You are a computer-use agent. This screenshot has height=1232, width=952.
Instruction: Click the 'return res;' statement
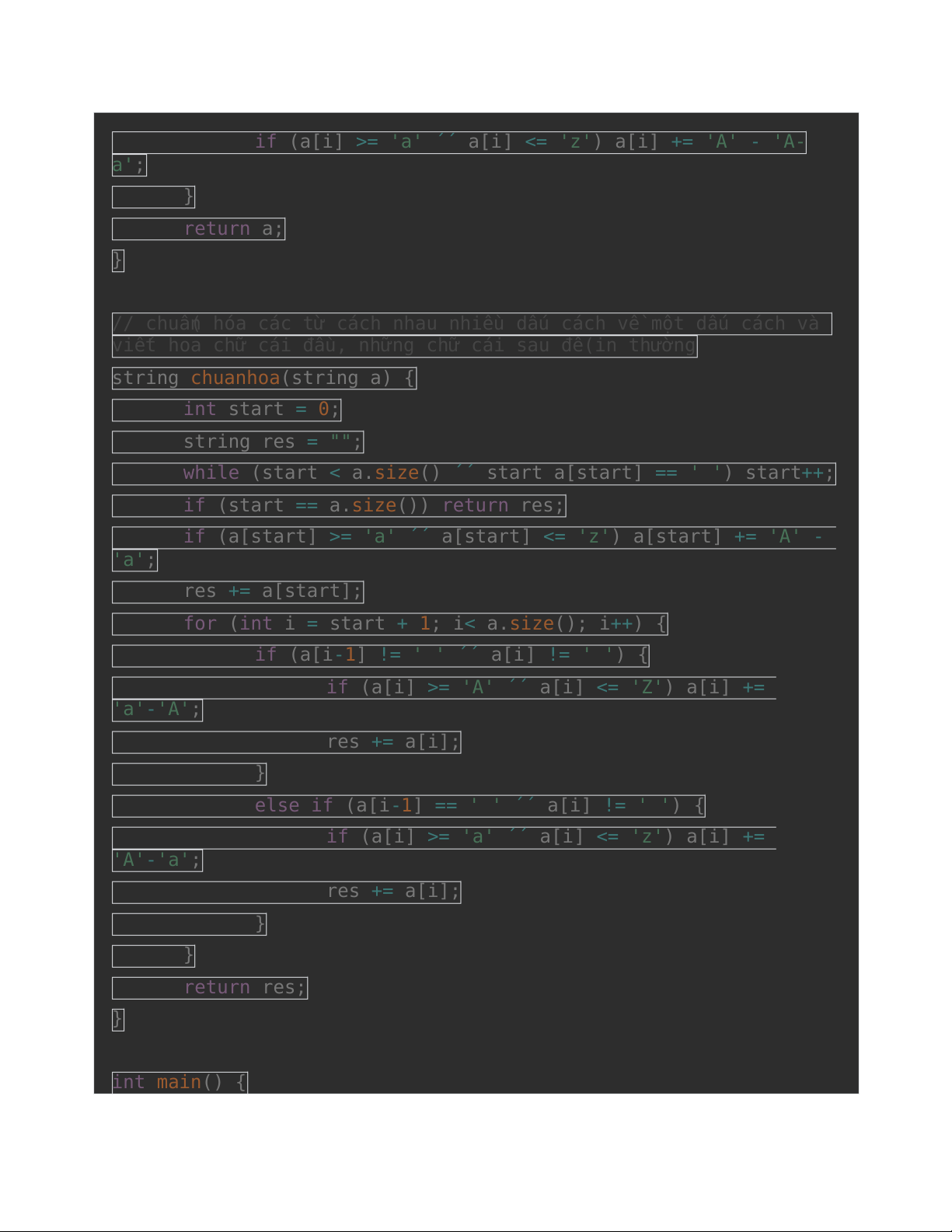coord(245,988)
